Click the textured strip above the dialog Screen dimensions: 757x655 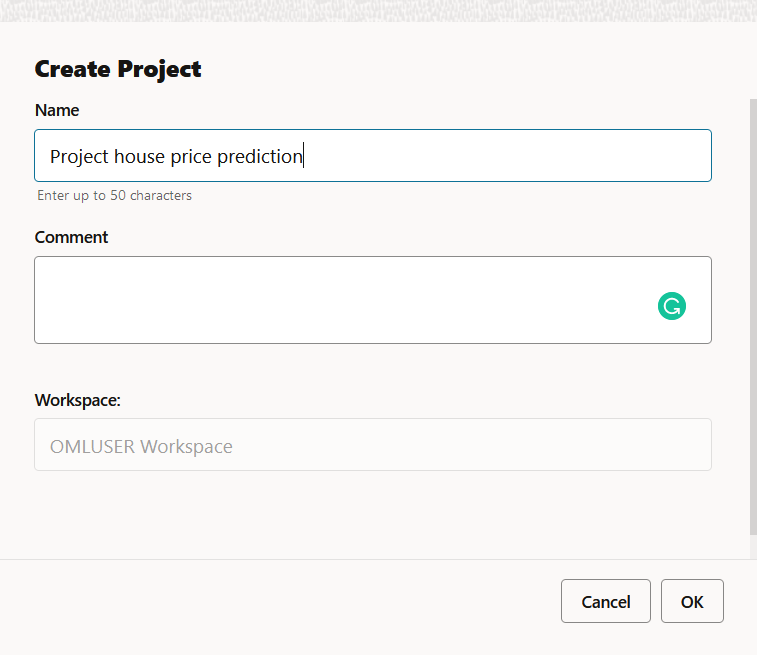click(x=378, y=10)
